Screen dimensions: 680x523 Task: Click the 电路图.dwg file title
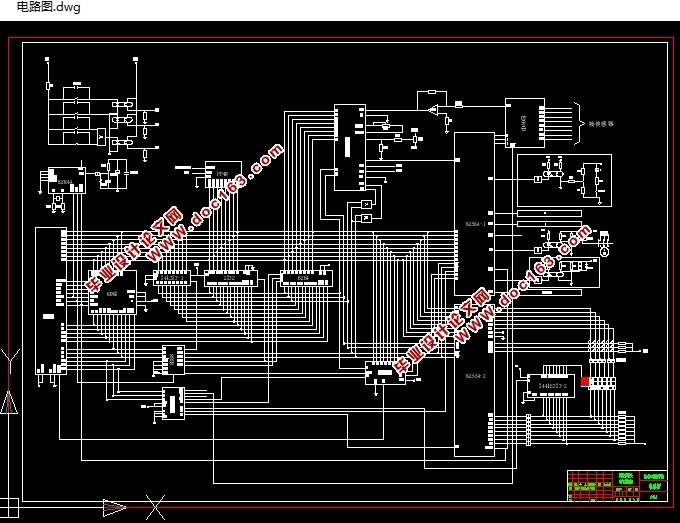point(48,7)
